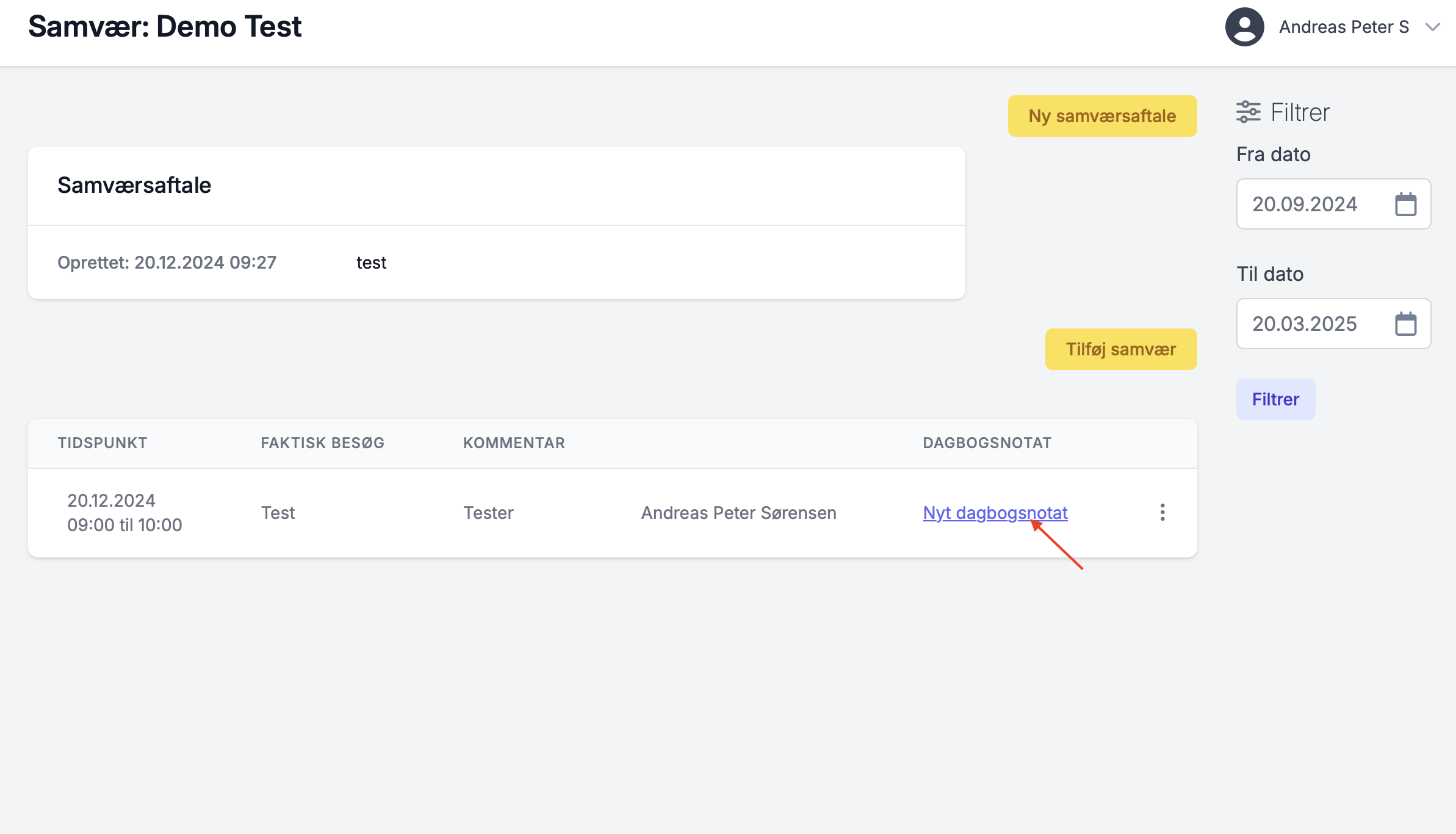
Task: Click the Til dato field showing 20.03.2025
Action: 1305,324
